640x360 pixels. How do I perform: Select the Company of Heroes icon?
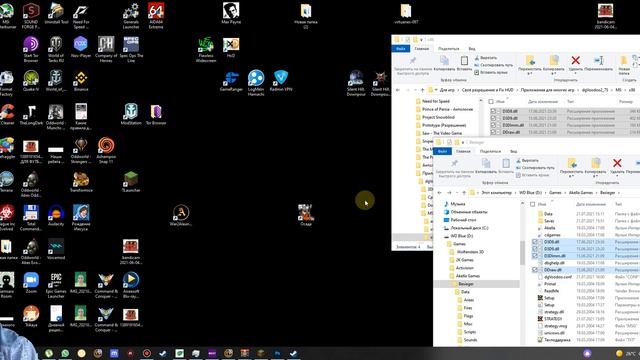(x=106, y=49)
